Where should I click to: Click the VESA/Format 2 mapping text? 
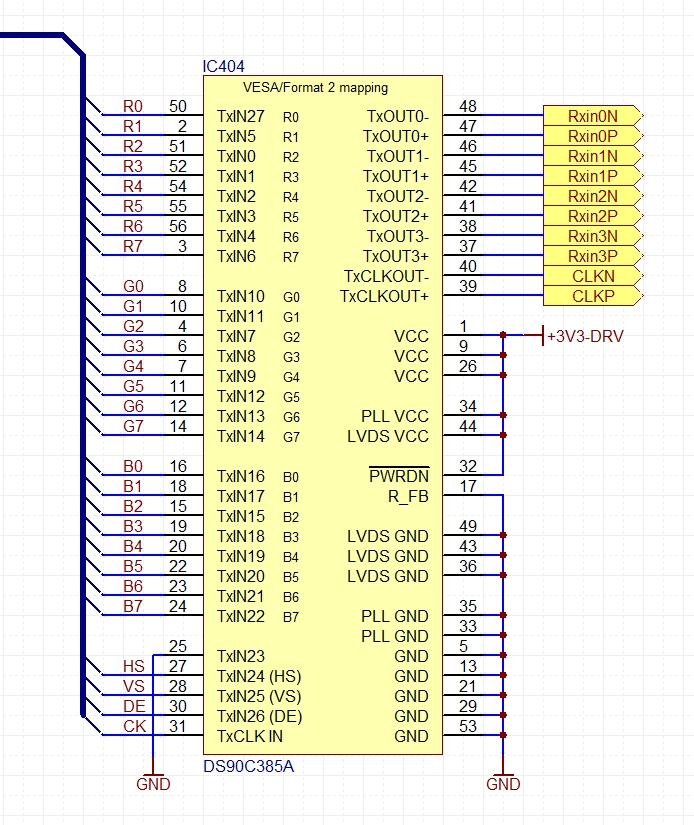[x=315, y=87]
